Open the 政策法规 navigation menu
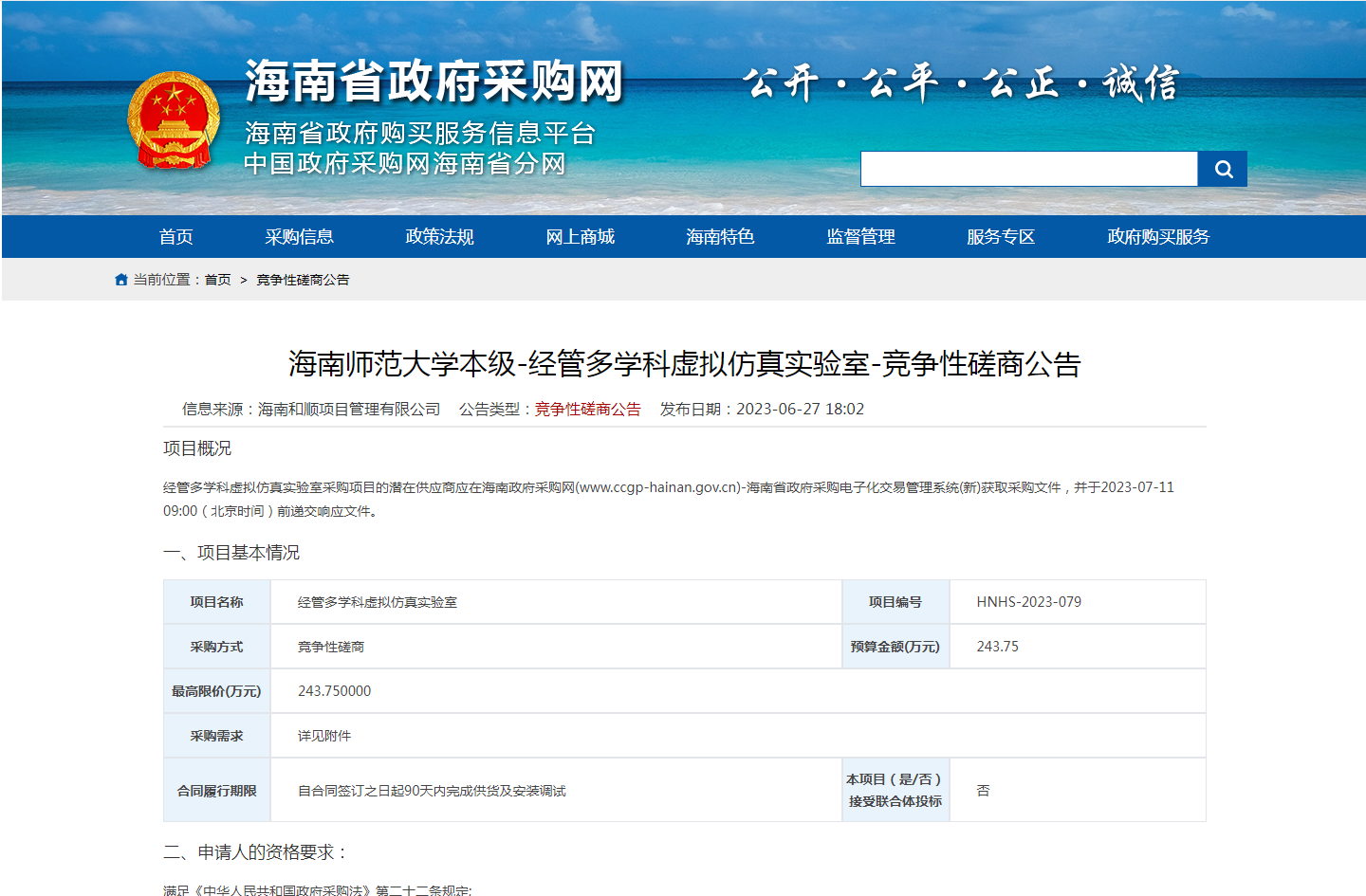 pyautogui.click(x=440, y=237)
